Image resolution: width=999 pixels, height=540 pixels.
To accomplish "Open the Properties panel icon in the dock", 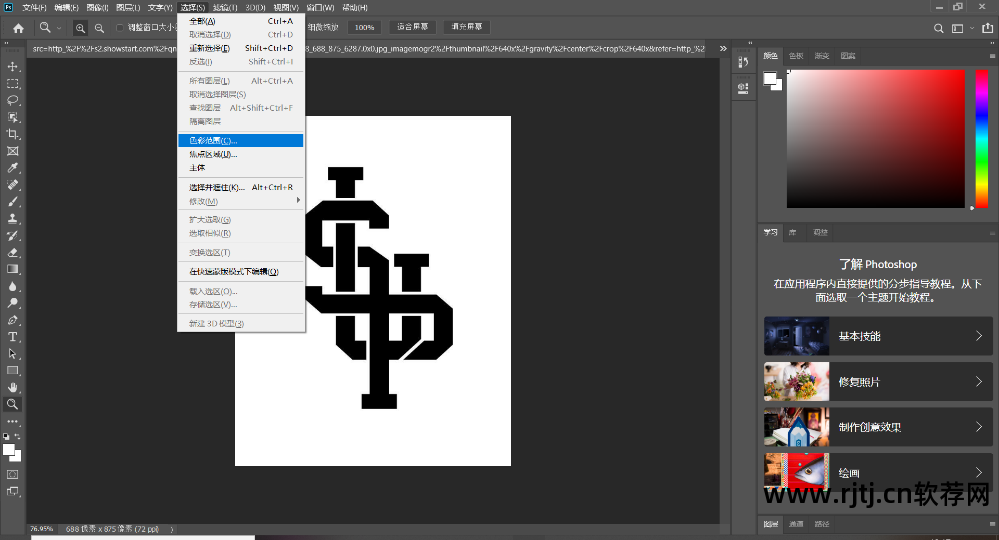I will tap(743, 88).
